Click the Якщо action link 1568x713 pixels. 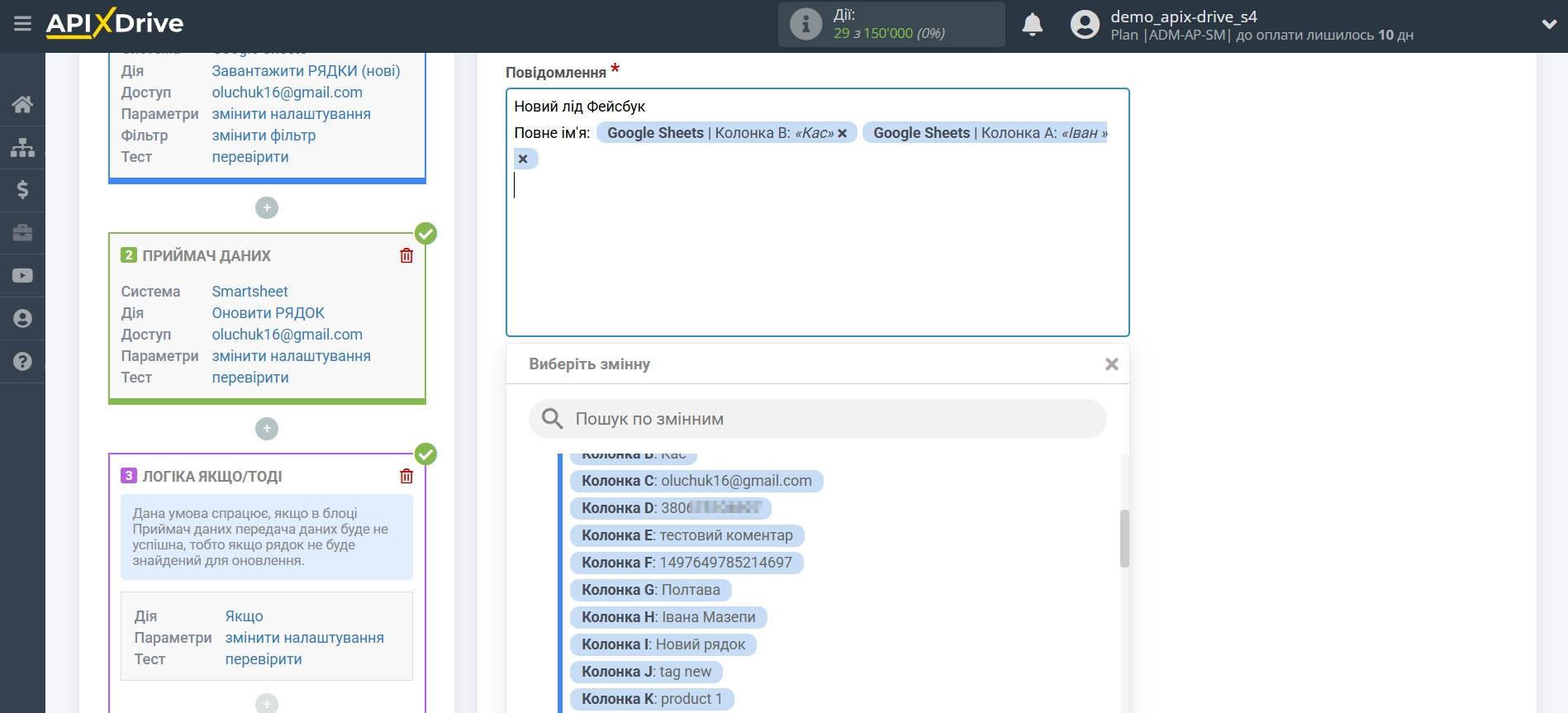(244, 616)
